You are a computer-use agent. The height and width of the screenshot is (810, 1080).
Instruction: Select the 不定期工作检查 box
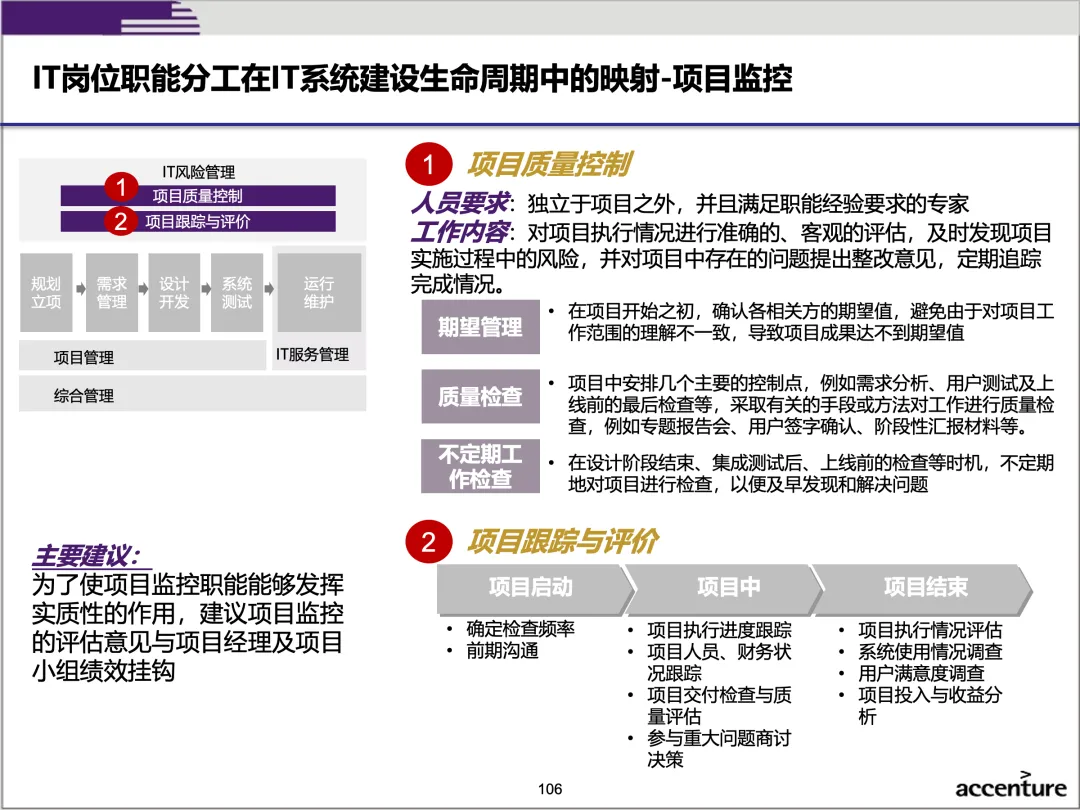coord(480,466)
